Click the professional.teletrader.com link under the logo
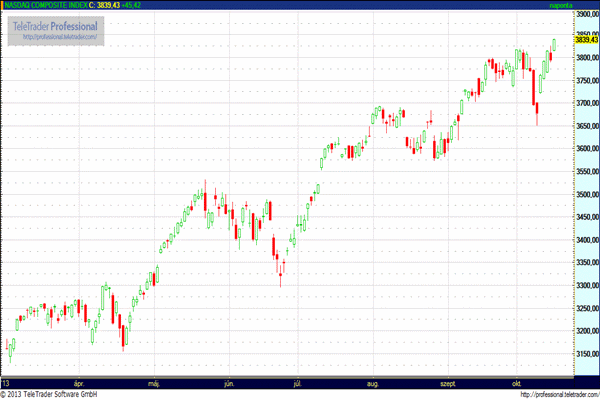The image size is (600, 400). click(x=59, y=37)
